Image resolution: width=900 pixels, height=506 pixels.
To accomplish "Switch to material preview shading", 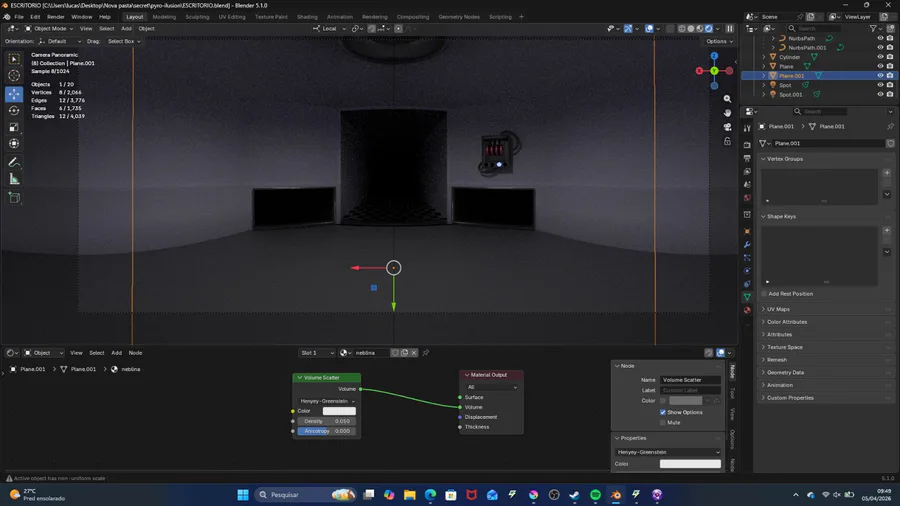I will pyautogui.click(x=700, y=29).
